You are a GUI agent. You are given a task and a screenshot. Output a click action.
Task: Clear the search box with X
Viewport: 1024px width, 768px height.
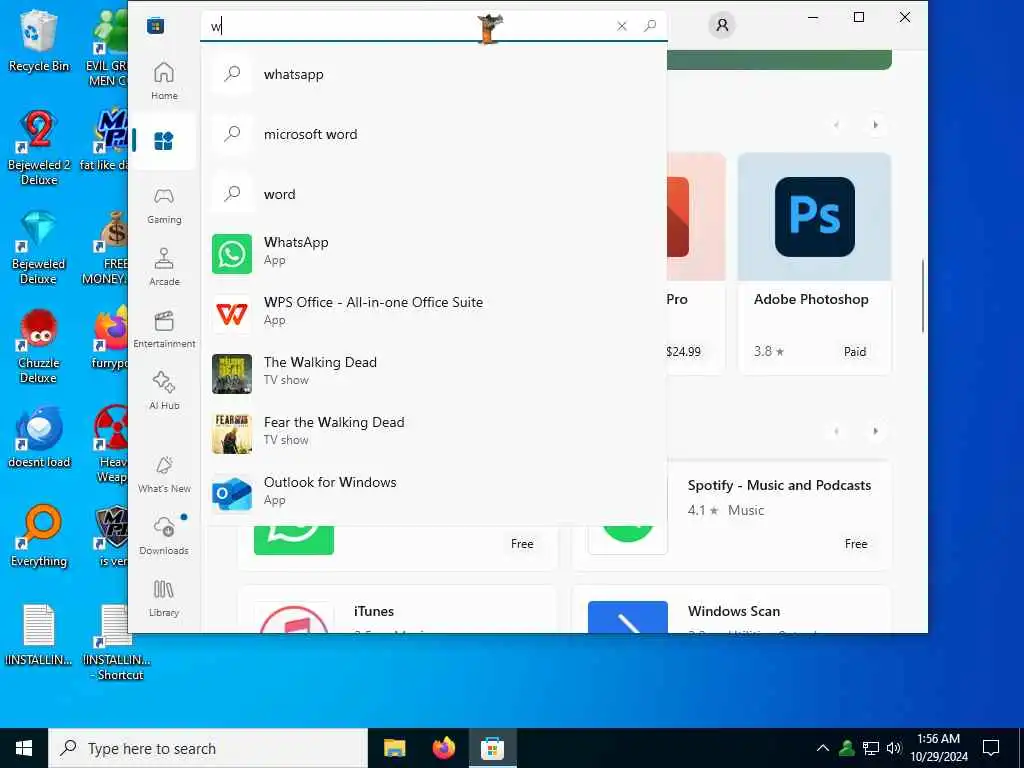coord(622,26)
